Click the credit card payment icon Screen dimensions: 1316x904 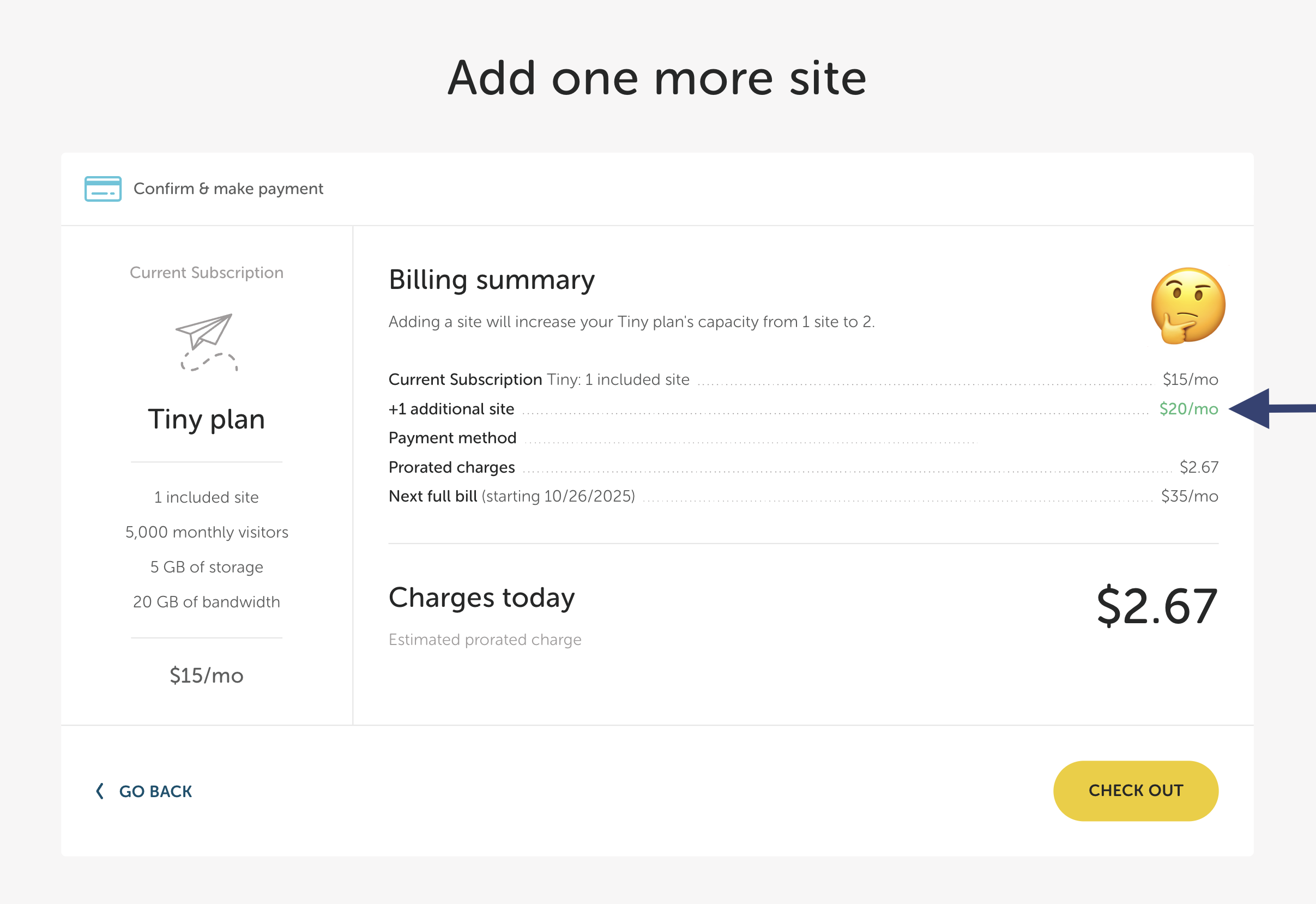[102, 189]
